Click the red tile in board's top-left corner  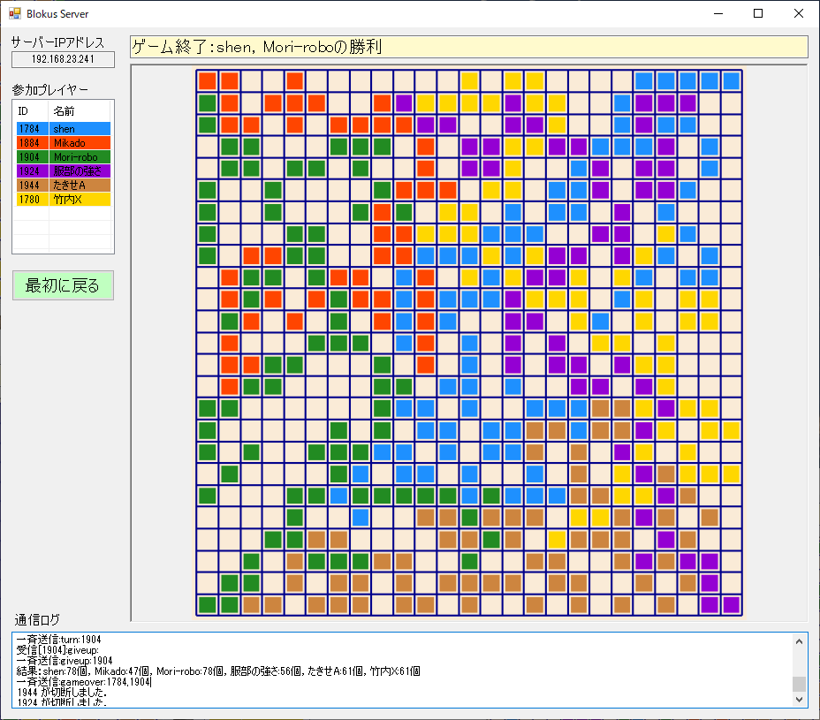click(x=208, y=81)
